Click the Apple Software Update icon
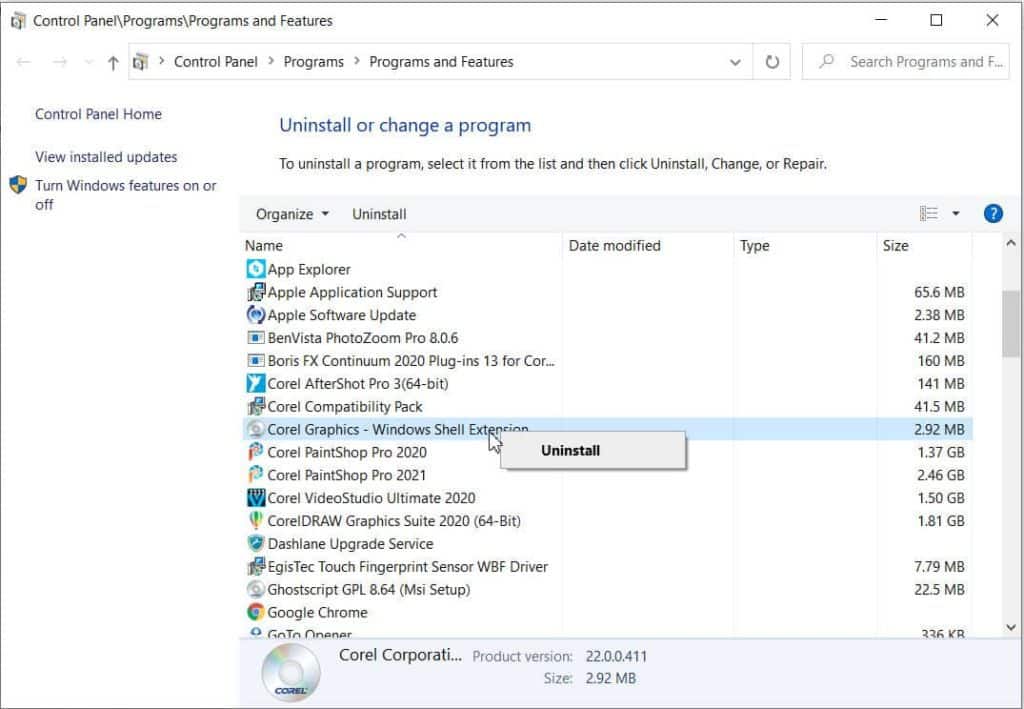Viewport: 1024px width, 709px height. tap(256, 315)
